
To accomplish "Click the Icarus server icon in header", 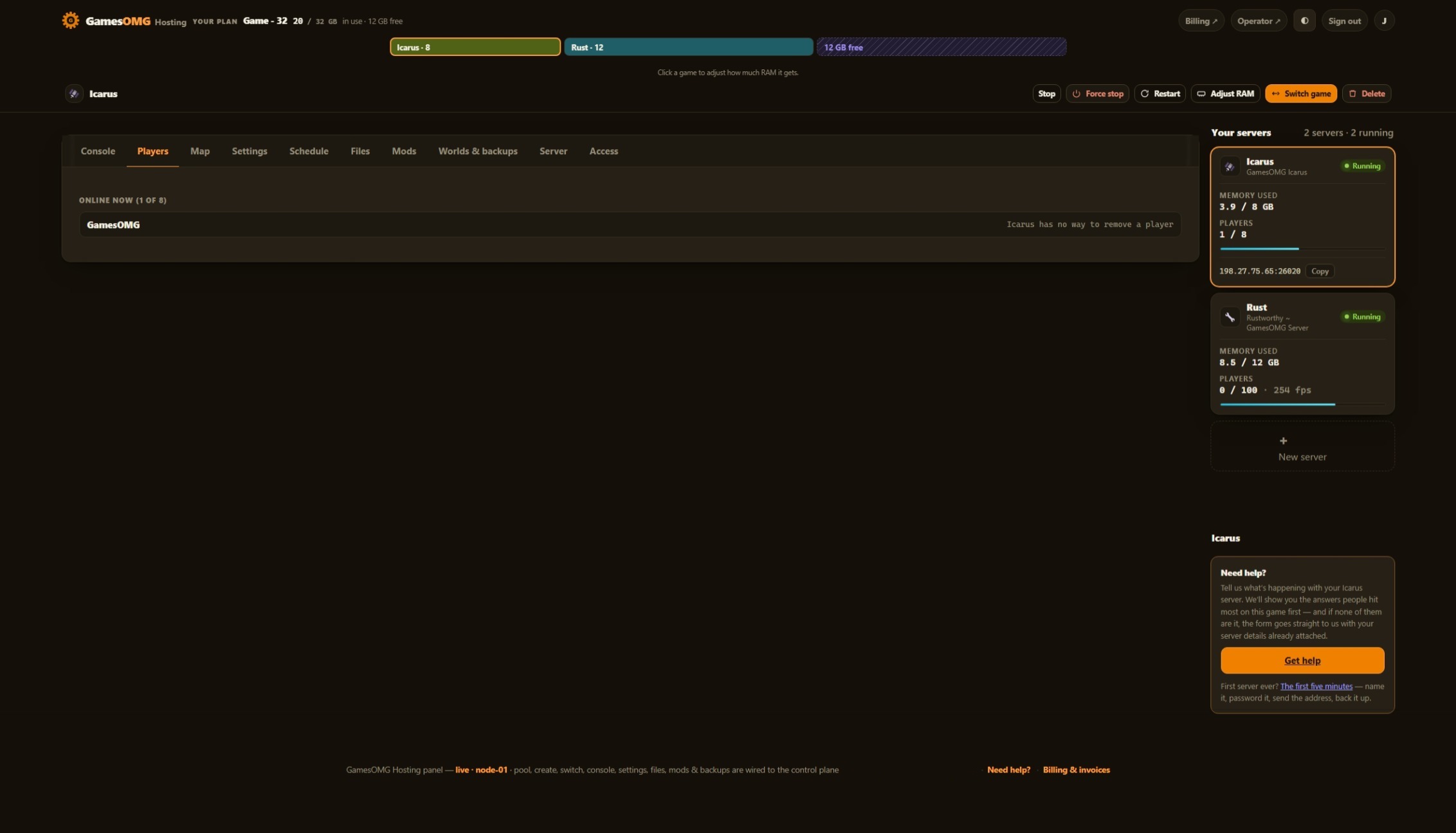I will pos(74,93).
